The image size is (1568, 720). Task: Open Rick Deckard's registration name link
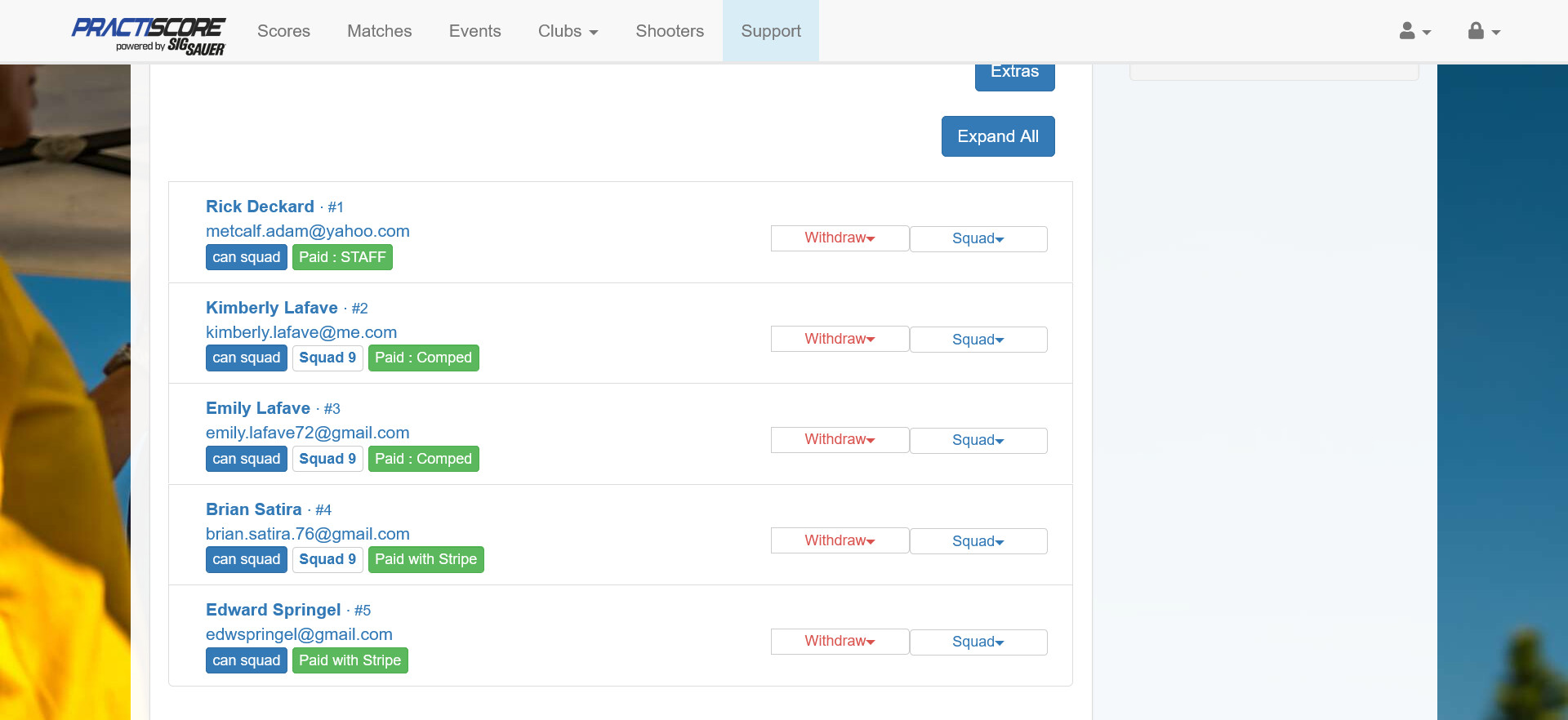tap(260, 207)
